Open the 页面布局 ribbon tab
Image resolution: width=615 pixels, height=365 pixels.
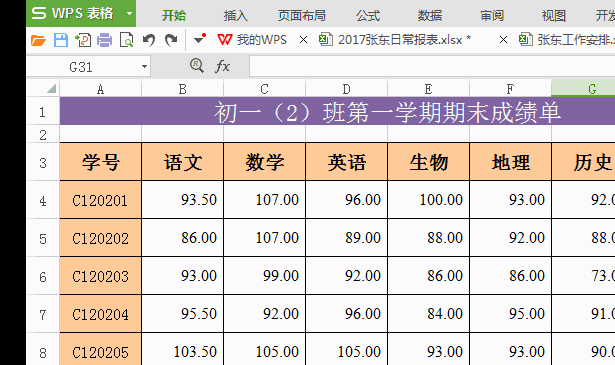(302, 16)
